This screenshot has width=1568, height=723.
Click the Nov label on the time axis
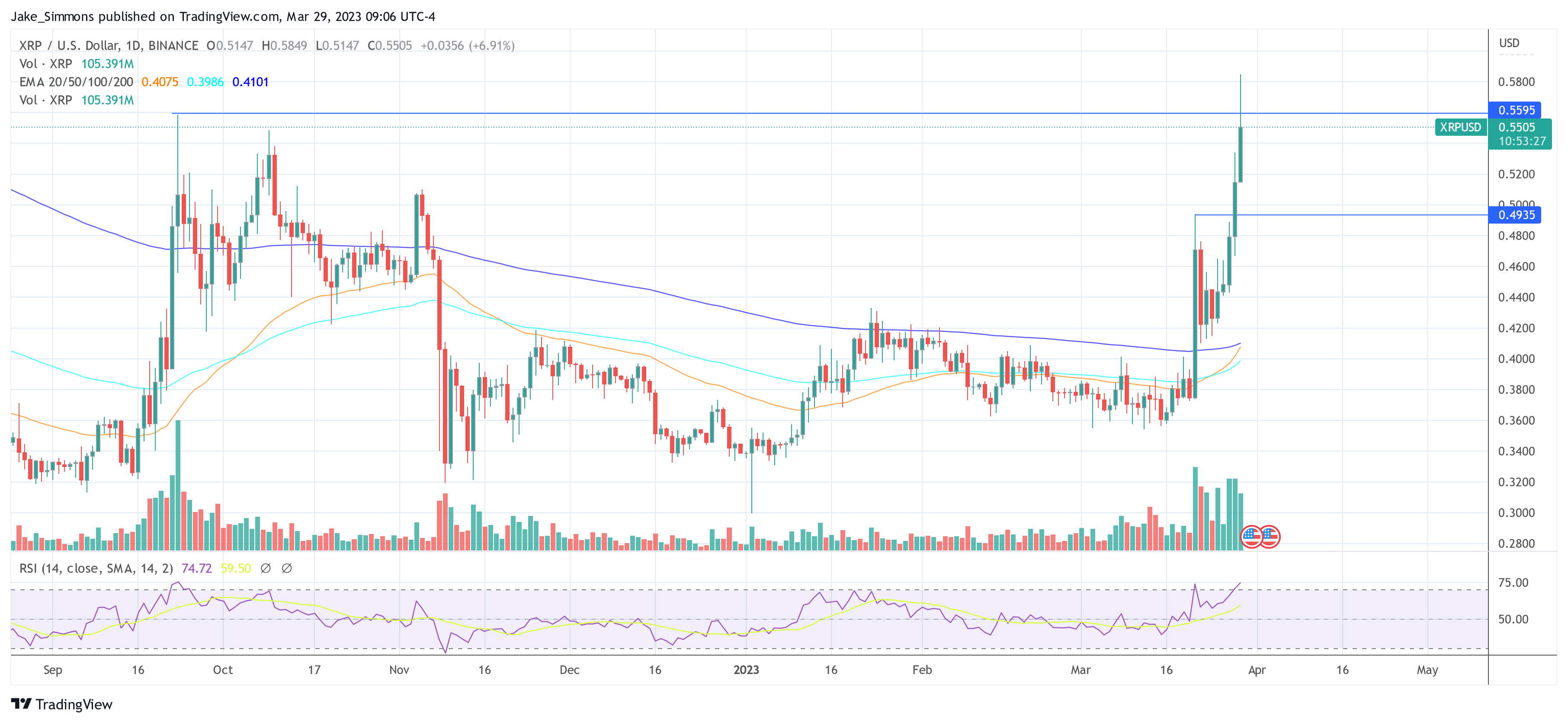[399, 670]
